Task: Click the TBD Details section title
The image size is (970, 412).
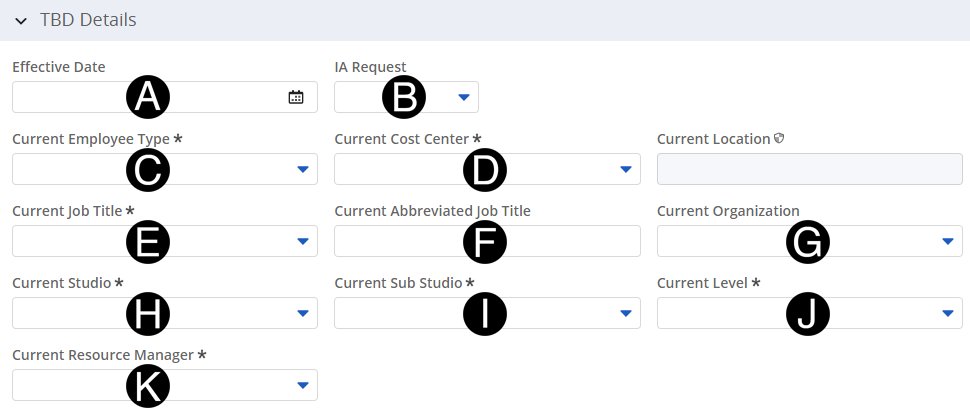Action: 88,20
